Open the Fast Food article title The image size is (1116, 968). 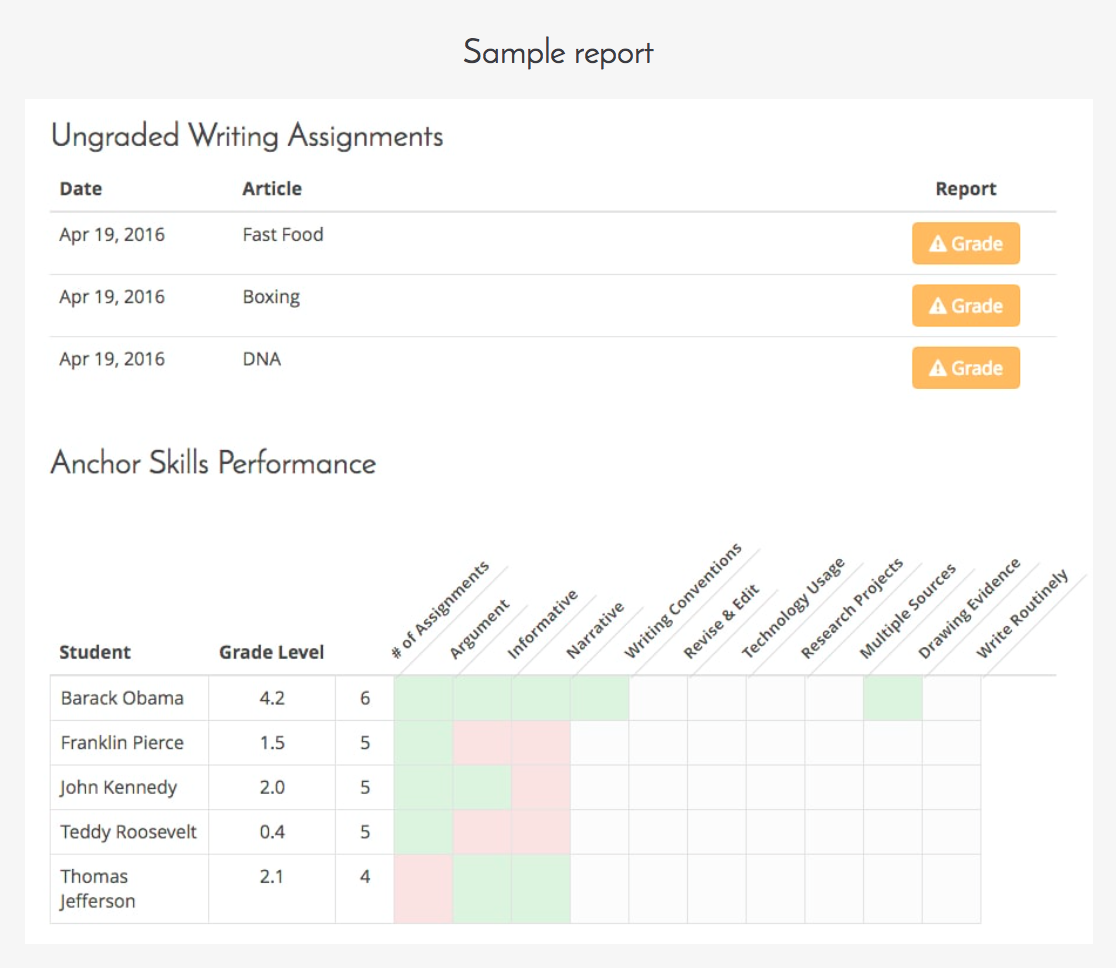pos(282,235)
